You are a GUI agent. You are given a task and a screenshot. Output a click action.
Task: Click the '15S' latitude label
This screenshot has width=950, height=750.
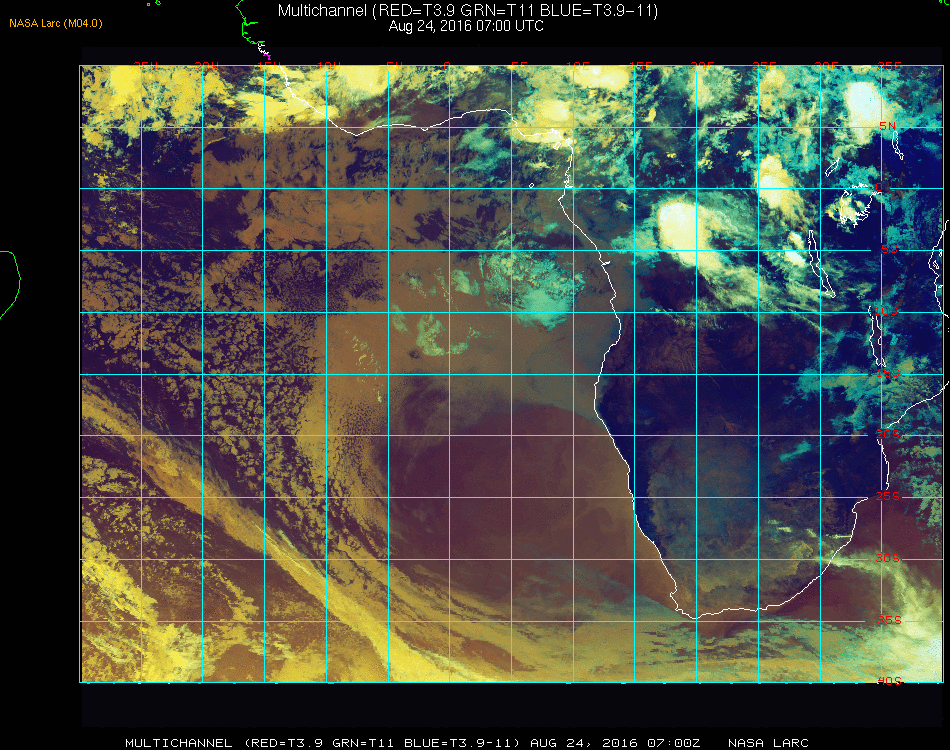(x=888, y=373)
